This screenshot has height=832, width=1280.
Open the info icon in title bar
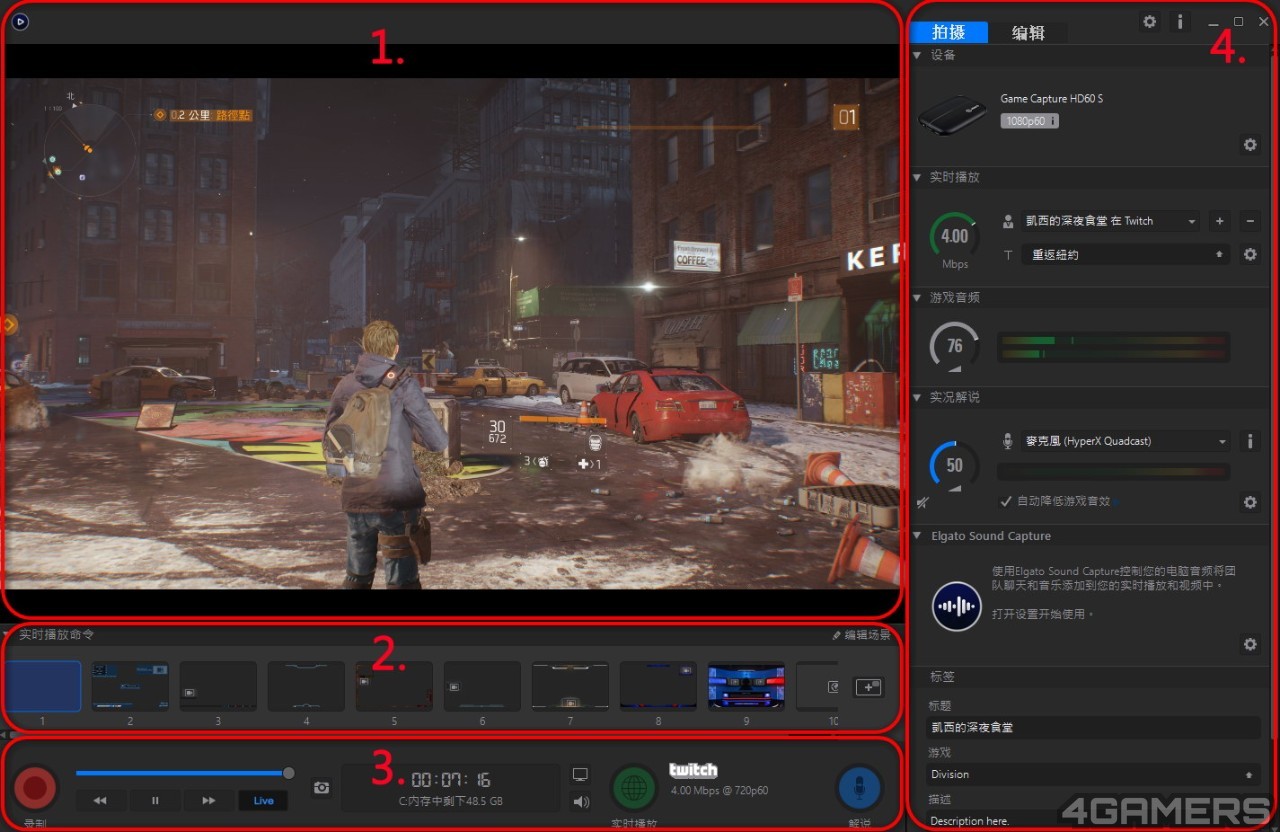[x=1180, y=21]
